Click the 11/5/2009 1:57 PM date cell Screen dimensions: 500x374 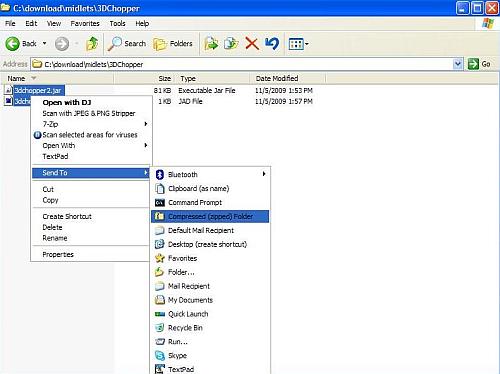tap(284, 101)
